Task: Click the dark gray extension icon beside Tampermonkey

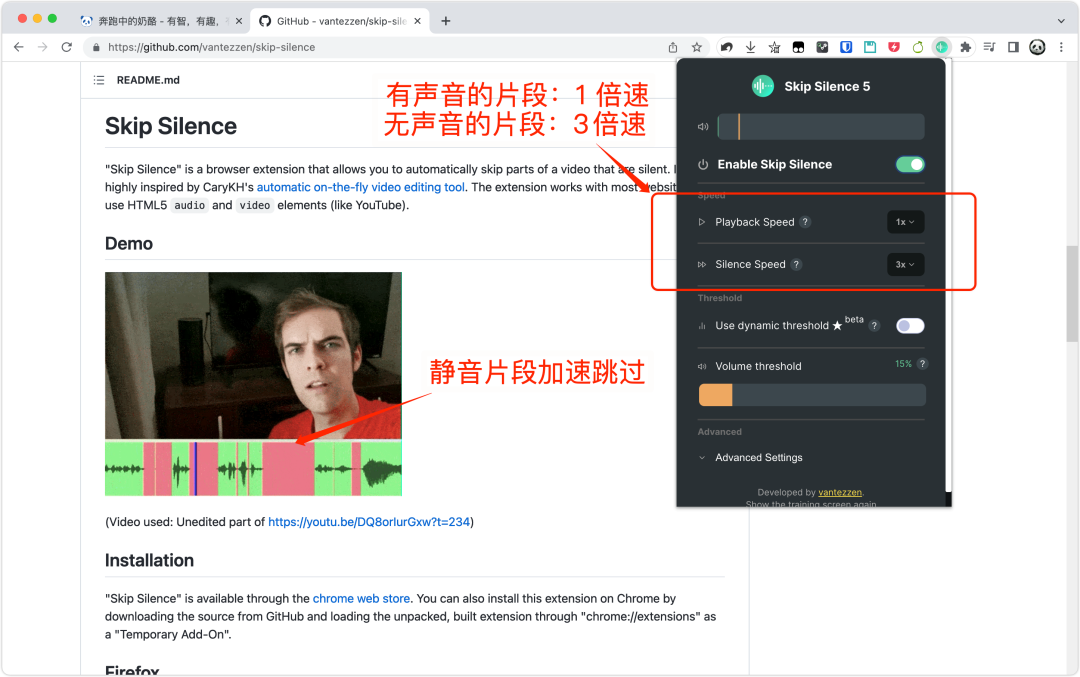Action: click(822, 47)
